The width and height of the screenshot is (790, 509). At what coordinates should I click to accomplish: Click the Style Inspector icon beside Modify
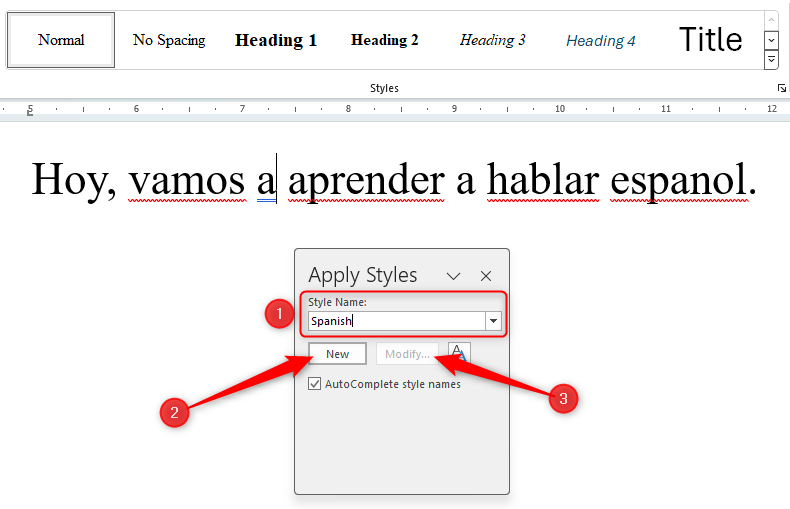459,353
